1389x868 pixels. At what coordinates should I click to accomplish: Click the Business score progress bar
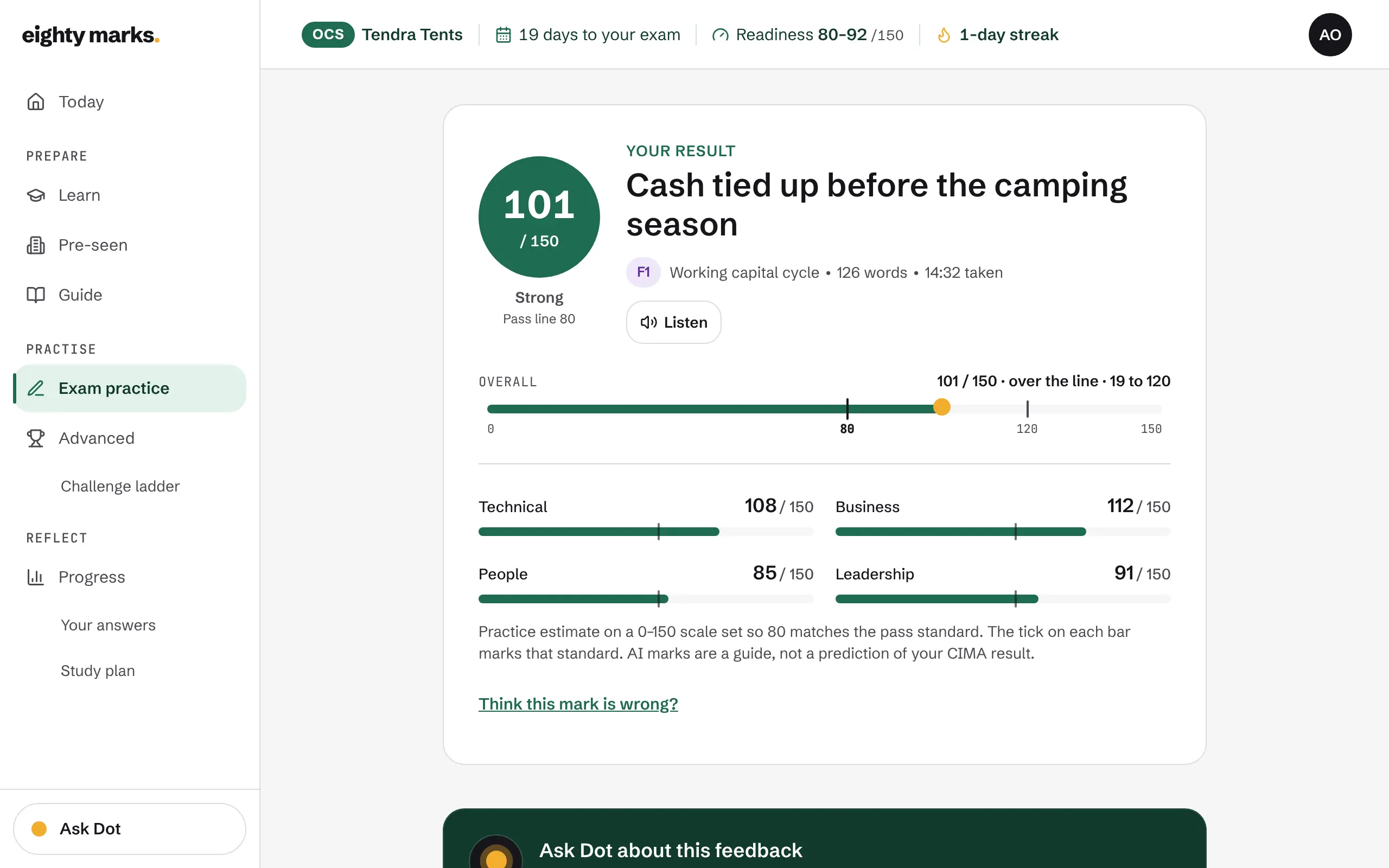[x=1003, y=532]
